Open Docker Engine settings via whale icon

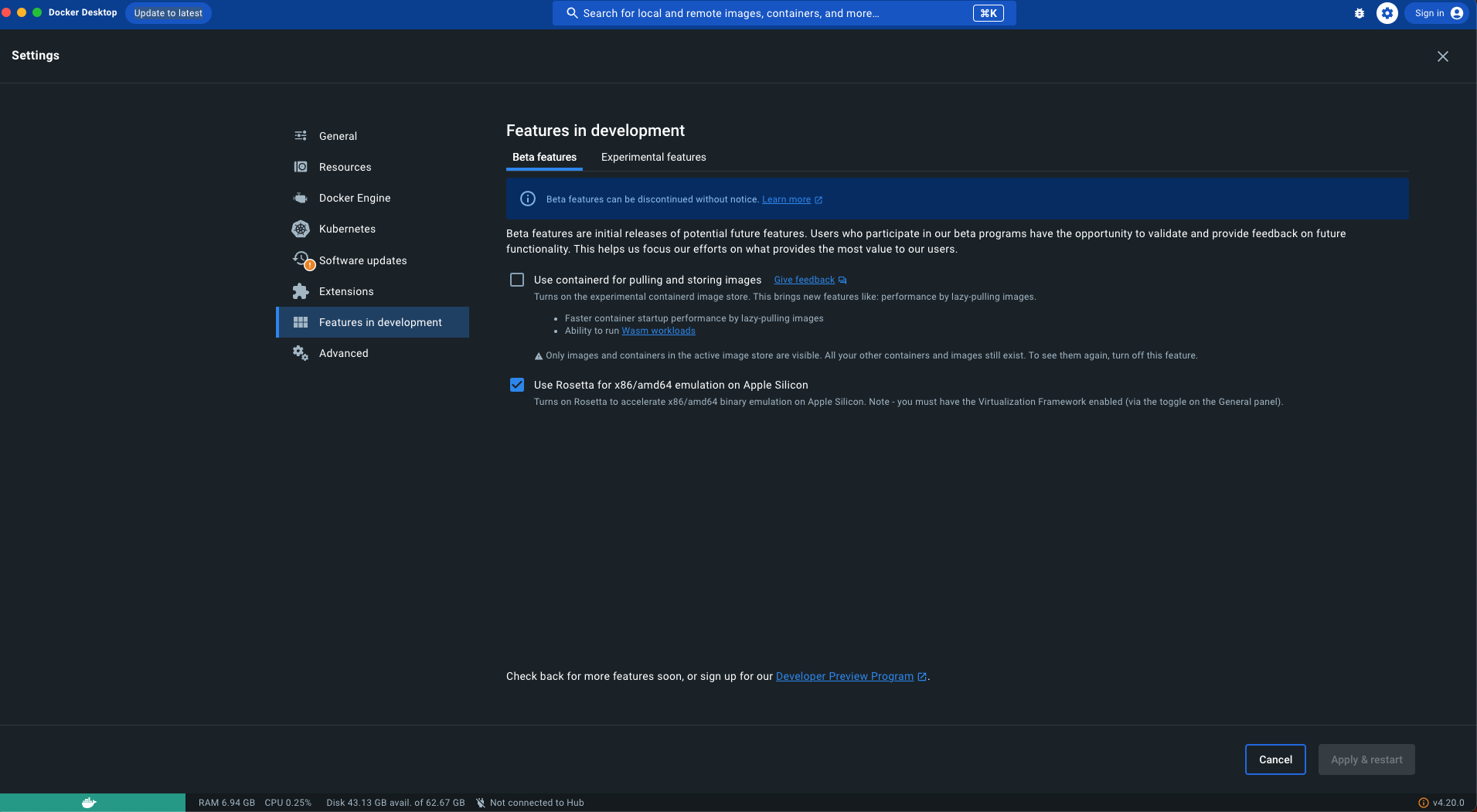301,198
